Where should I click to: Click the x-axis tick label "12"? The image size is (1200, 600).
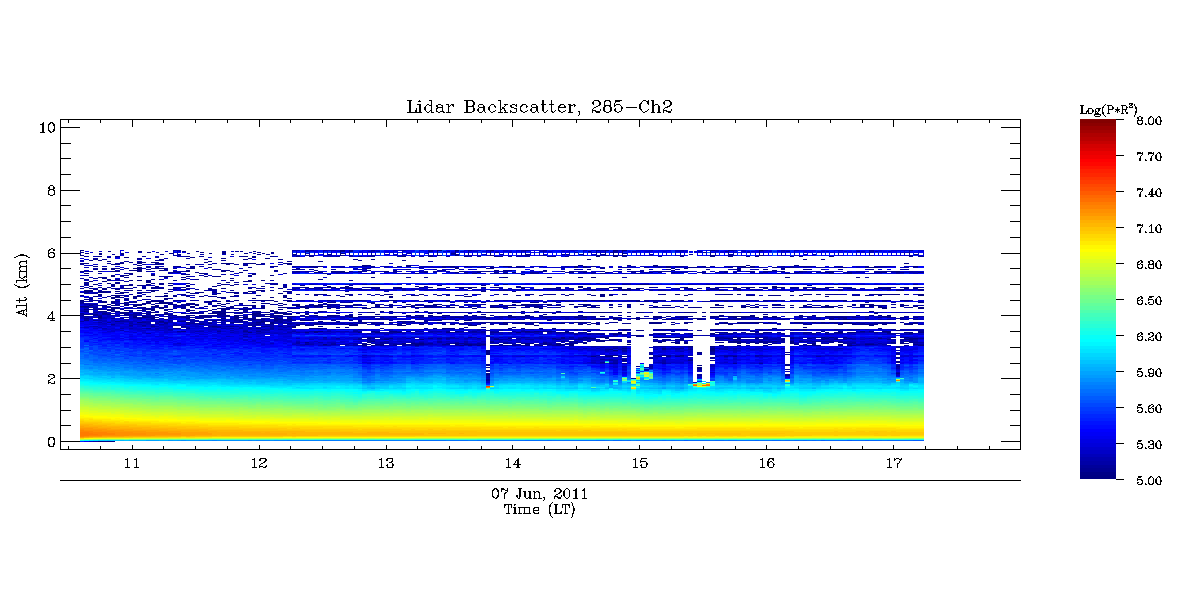click(258, 463)
